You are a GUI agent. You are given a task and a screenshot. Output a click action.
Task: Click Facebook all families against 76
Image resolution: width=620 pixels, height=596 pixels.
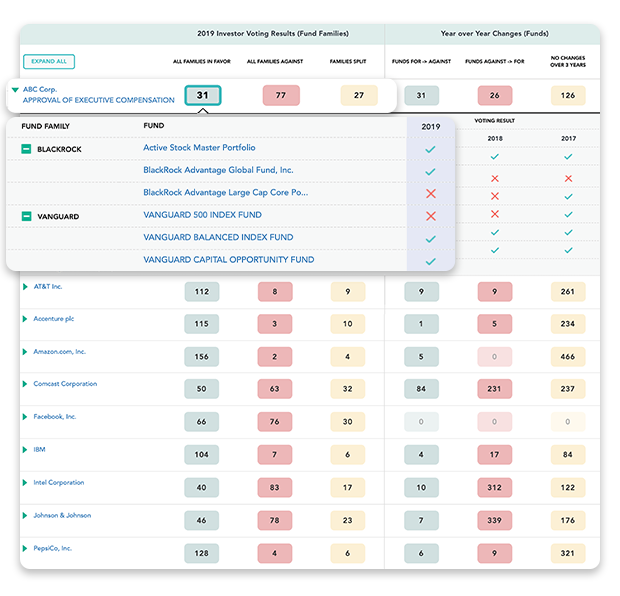(275, 422)
